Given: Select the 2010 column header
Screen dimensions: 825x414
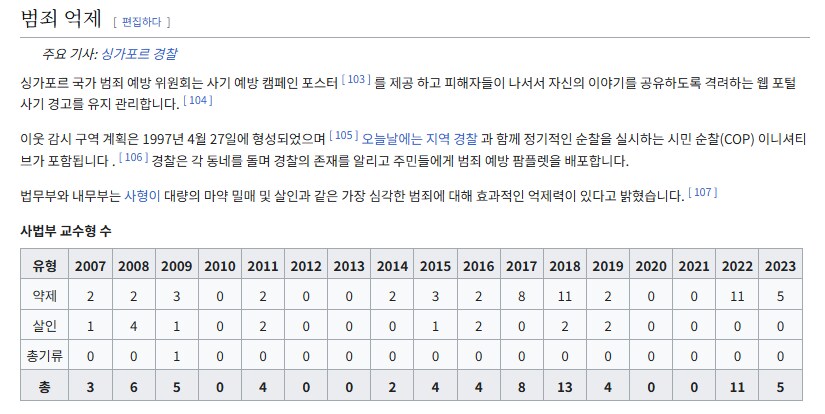Looking at the screenshot, I should [220, 265].
